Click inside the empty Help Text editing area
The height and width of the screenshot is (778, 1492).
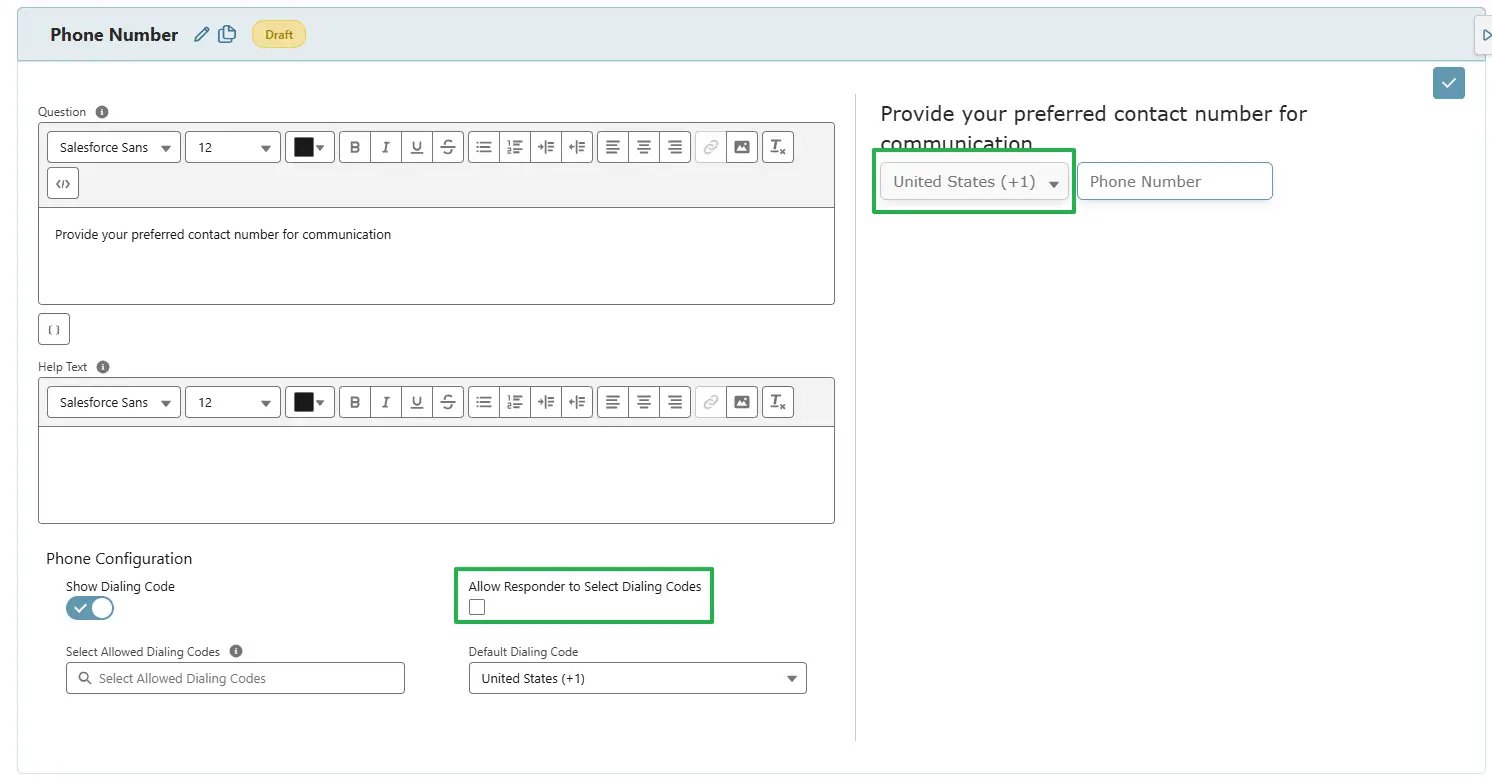[436, 475]
